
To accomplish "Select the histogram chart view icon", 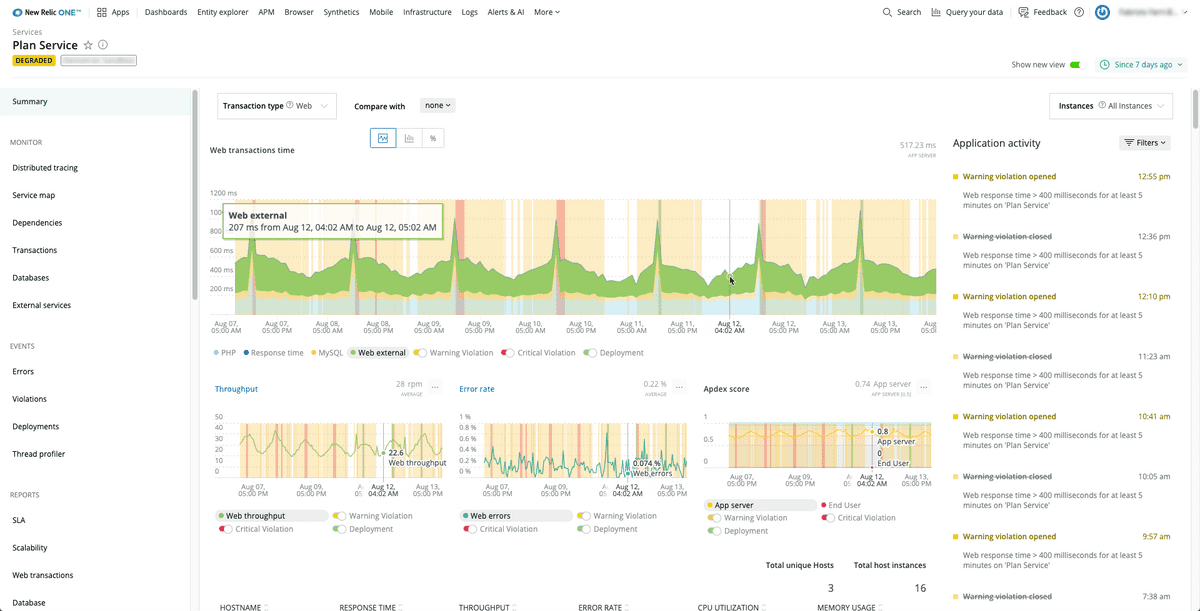I will [x=408, y=138].
